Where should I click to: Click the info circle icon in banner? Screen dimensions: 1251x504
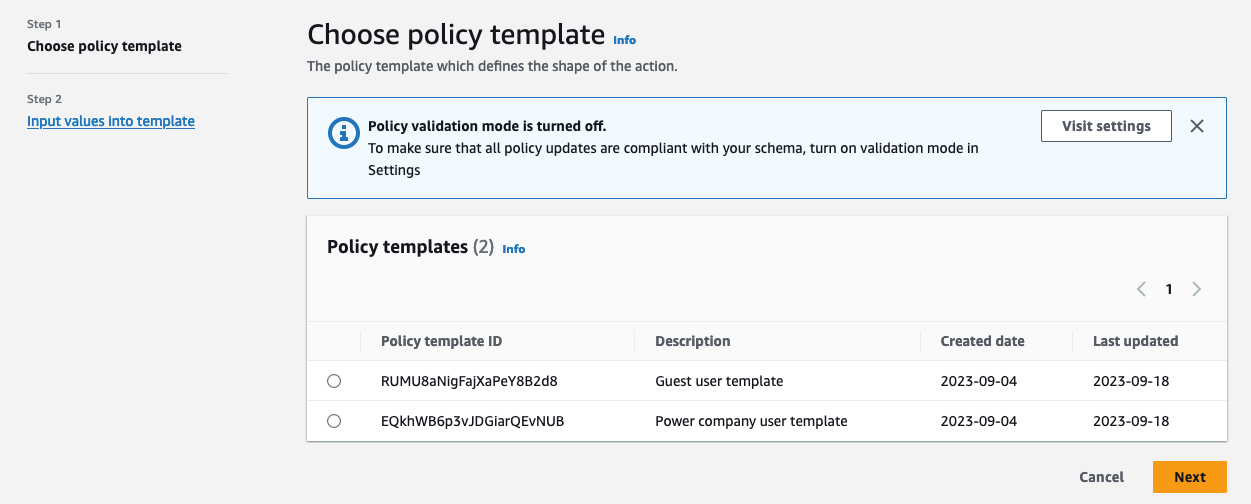(344, 132)
